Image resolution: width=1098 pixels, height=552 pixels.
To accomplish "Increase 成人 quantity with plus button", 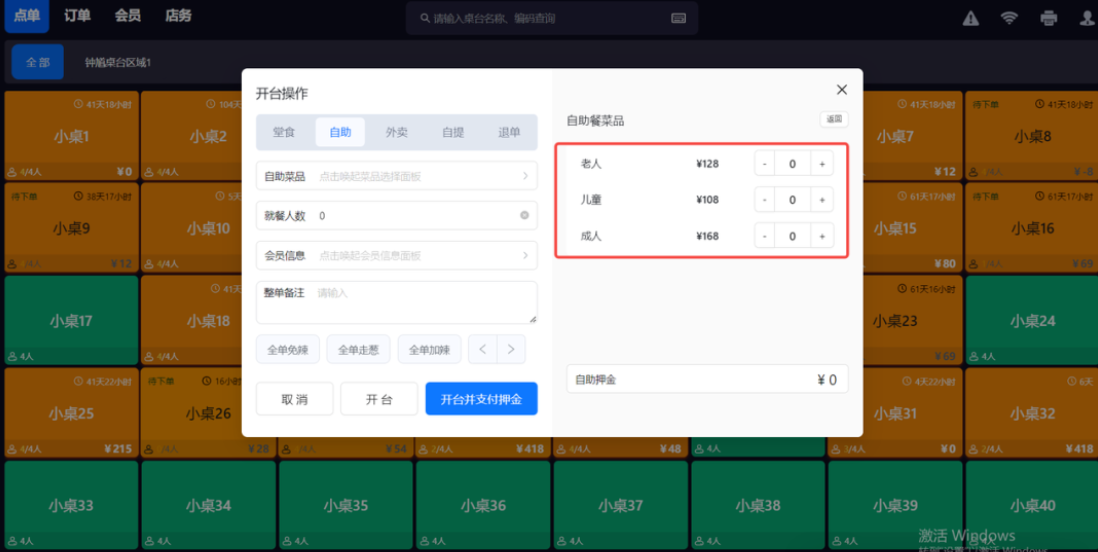I will [x=822, y=236].
